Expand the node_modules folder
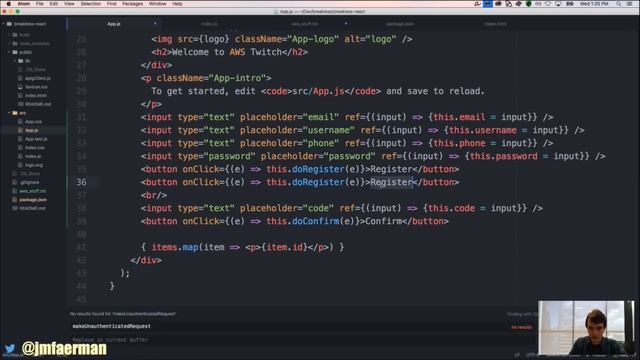This screenshot has width=640, height=360. [x=9, y=43]
